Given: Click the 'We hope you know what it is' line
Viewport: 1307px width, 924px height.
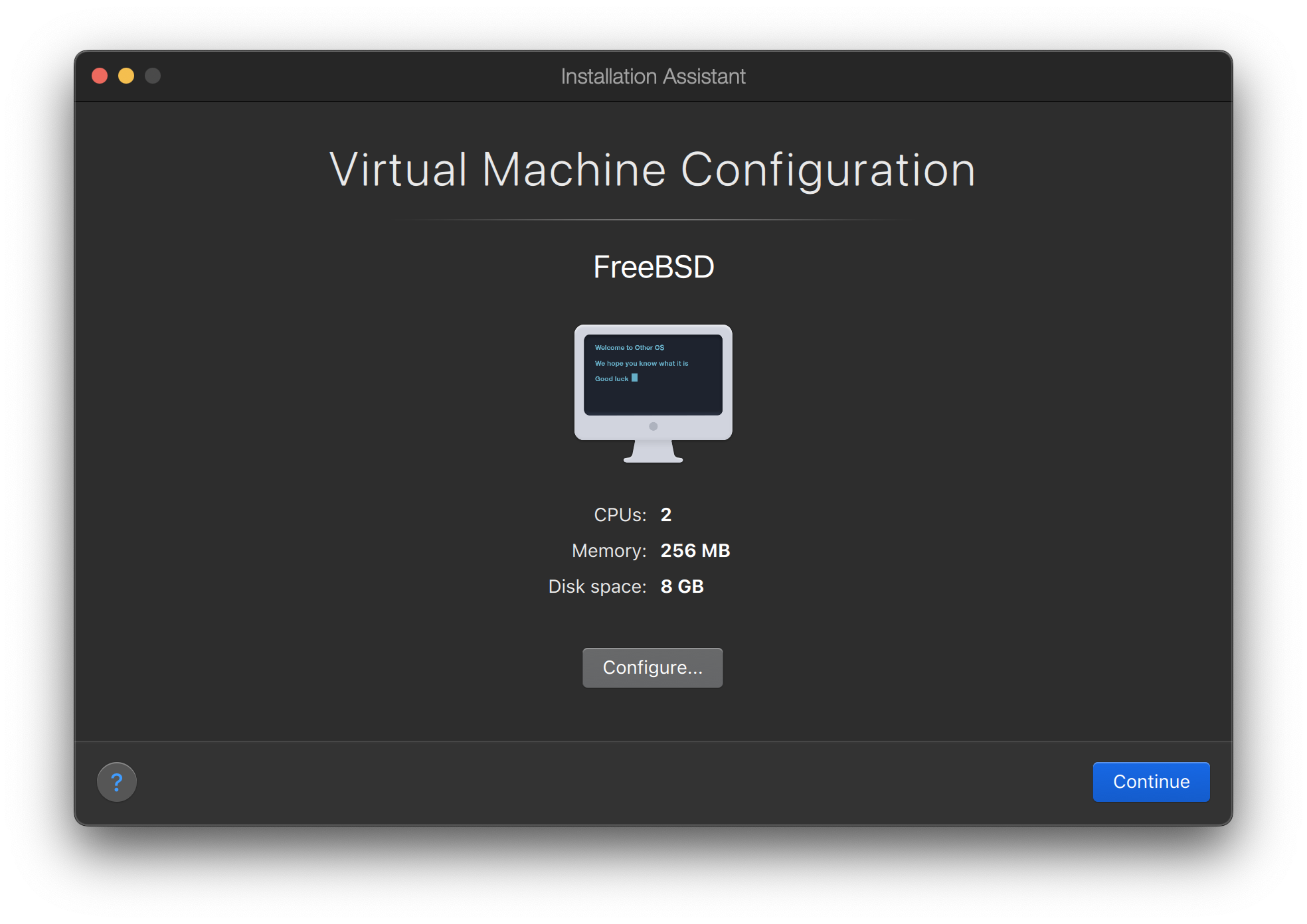Looking at the screenshot, I should click(642, 363).
